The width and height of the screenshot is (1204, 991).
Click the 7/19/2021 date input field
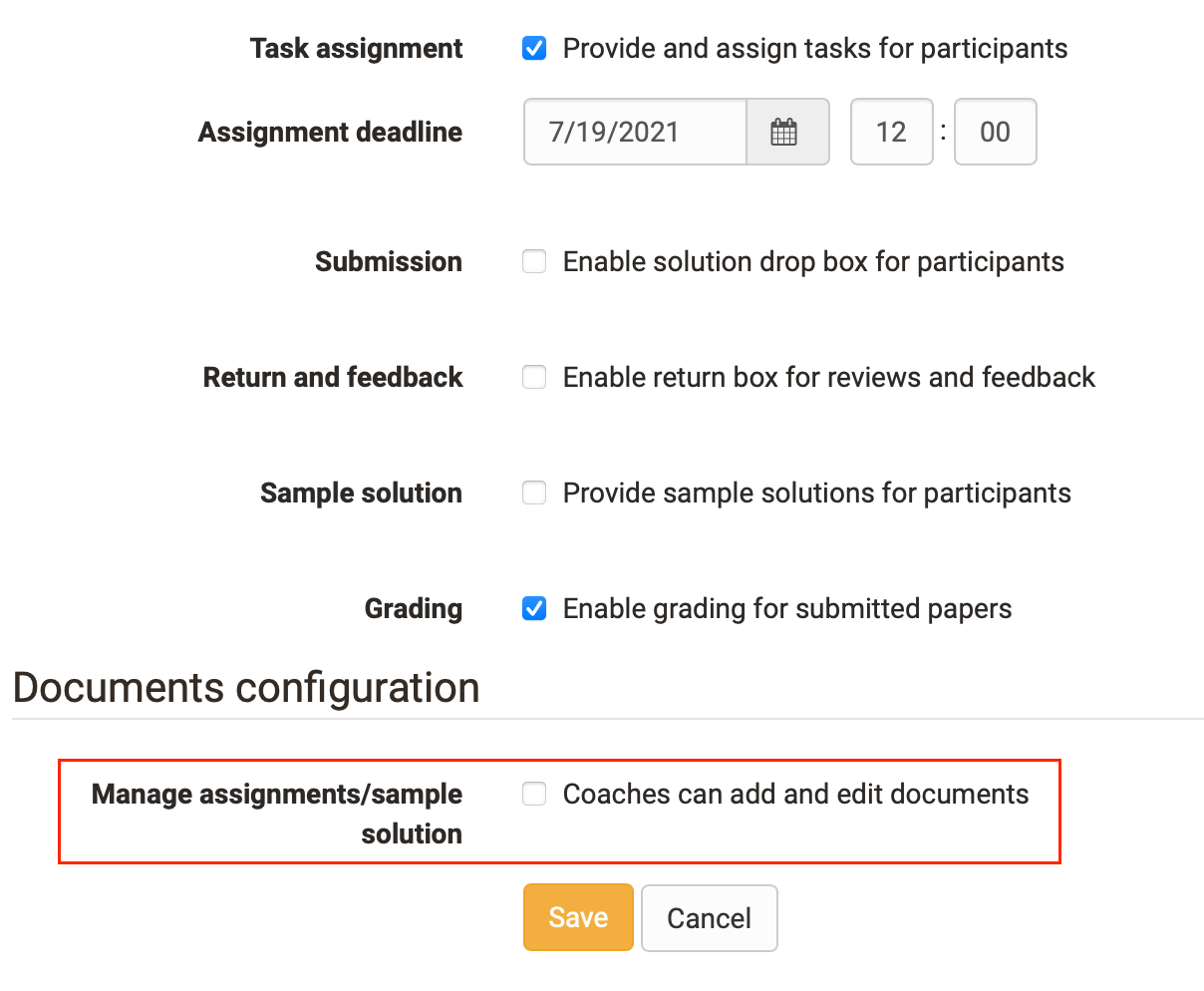635,132
